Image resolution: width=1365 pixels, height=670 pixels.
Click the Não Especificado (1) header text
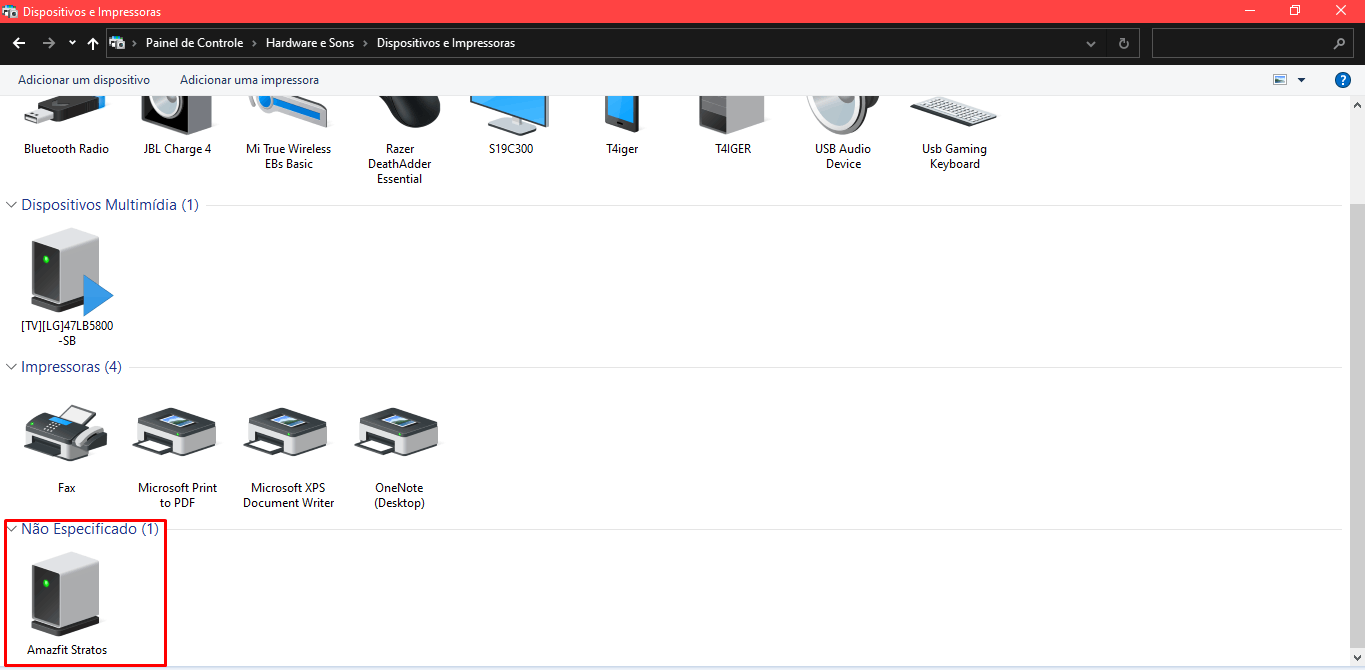pyautogui.click(x=90, y=529)
